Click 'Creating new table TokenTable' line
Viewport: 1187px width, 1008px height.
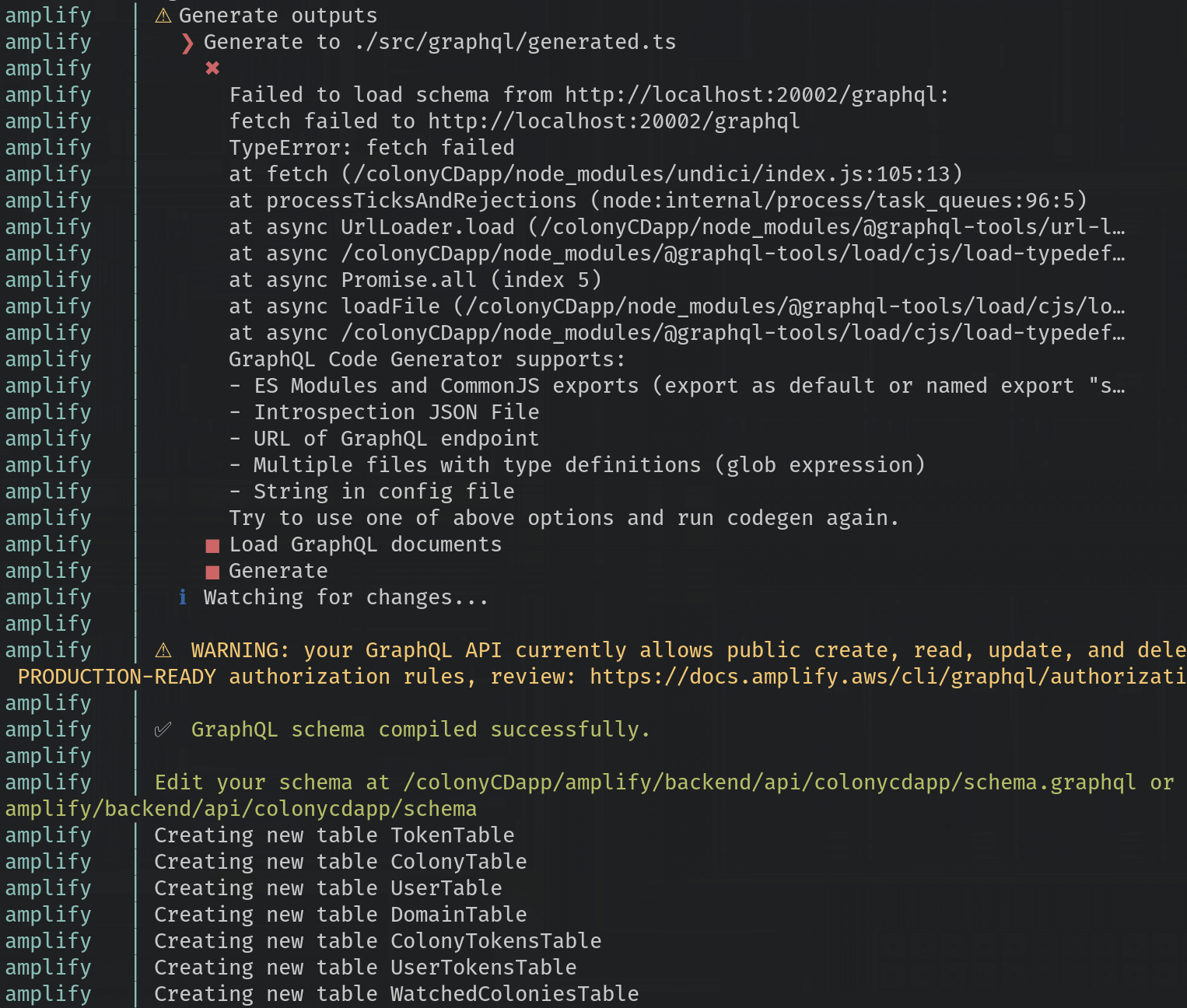tap(334, 835)
